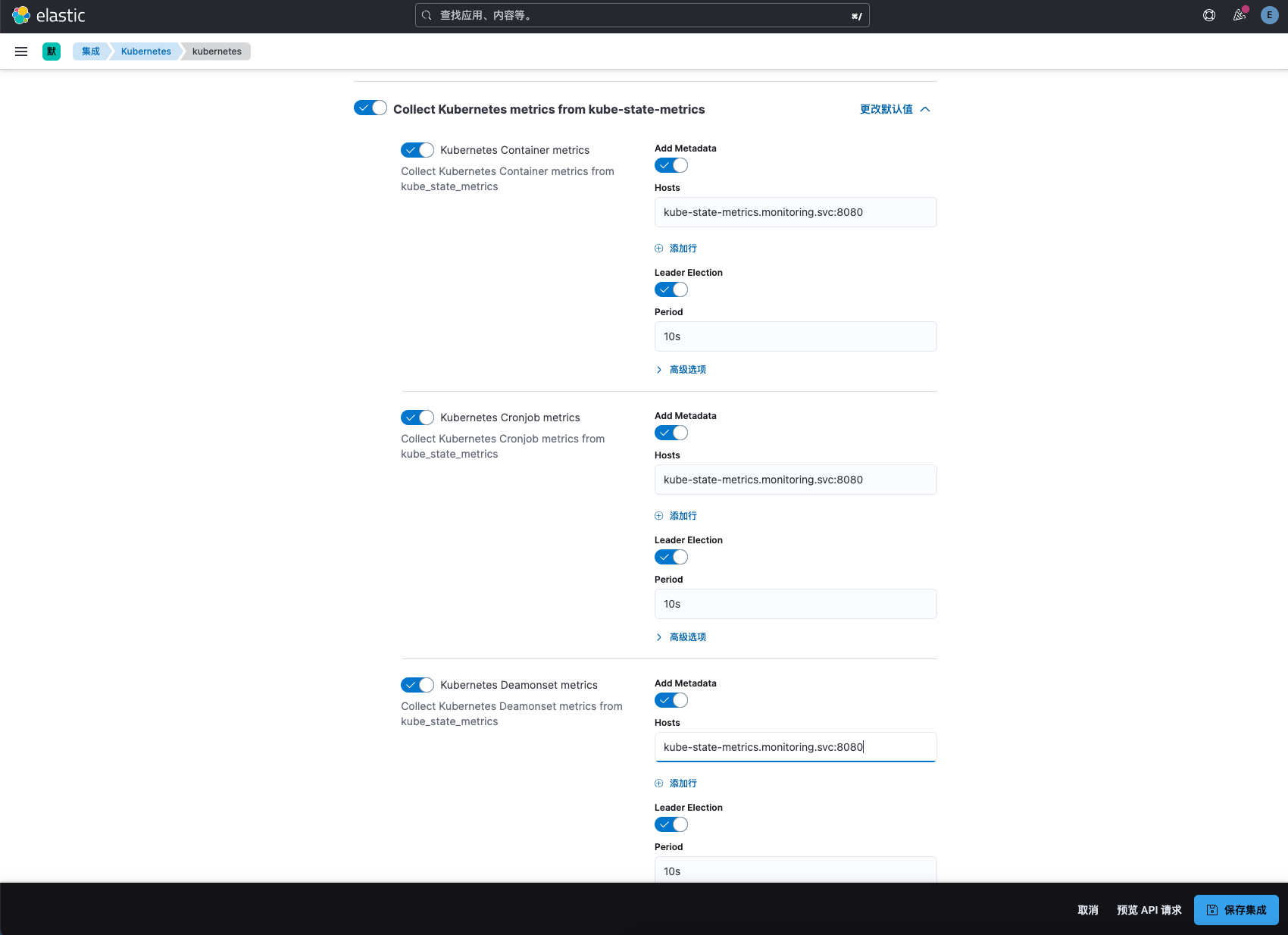Add a host row for Container metrics
The width and height of the screenshot is (1288, 935).
coord(676,249)
